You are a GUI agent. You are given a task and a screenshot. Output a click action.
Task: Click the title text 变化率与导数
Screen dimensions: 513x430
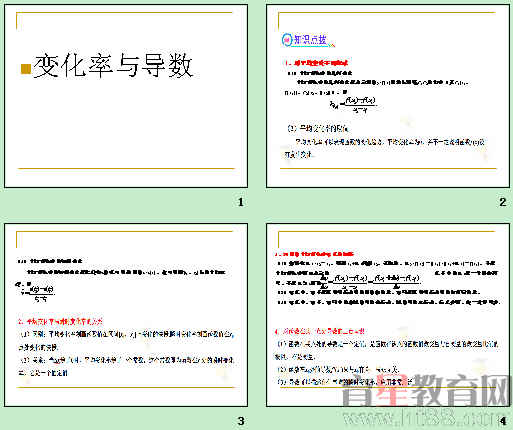[x=113, y=66]
